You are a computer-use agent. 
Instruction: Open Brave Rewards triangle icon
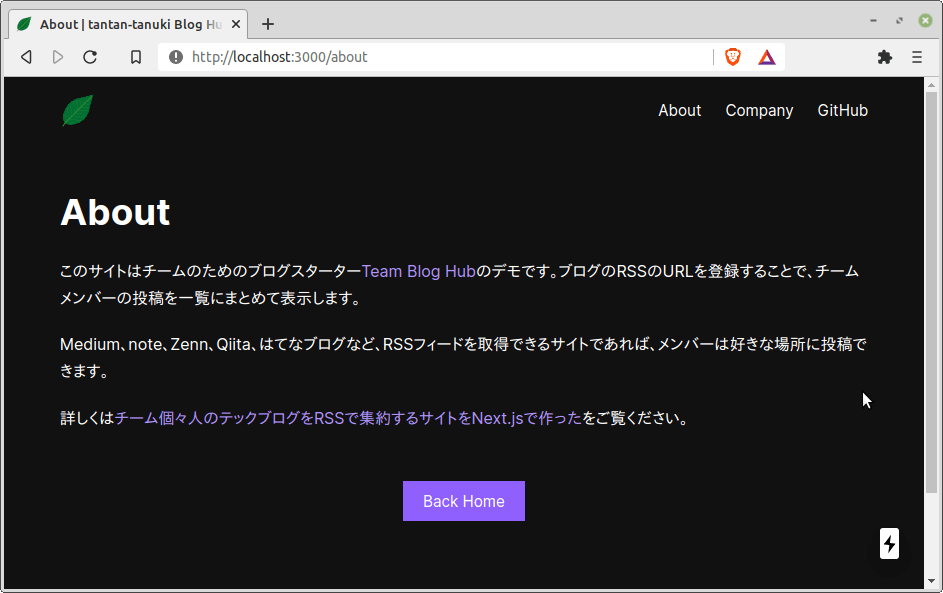click(767, 57)
